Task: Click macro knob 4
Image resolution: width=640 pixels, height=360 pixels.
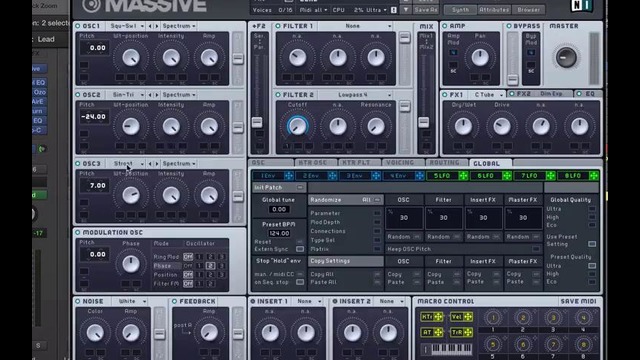Action: [x=583, y=318]
